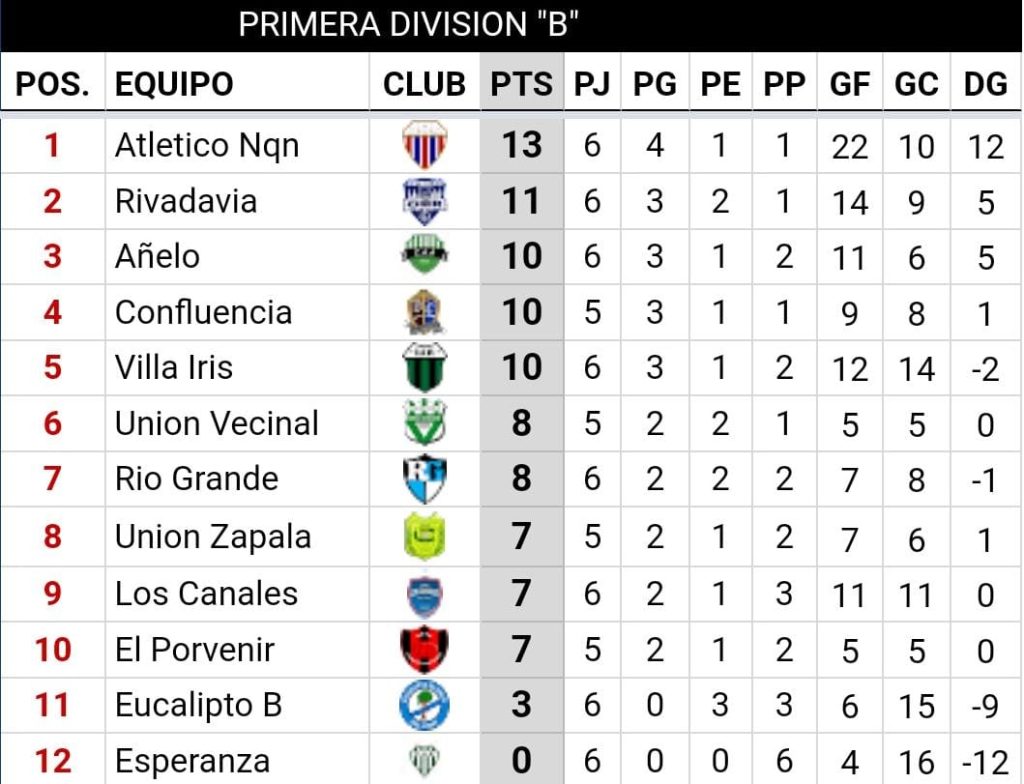This screenshot has width=1024, height=784.
Task: Select the EQUIPO column header
Action: point(174,85)
